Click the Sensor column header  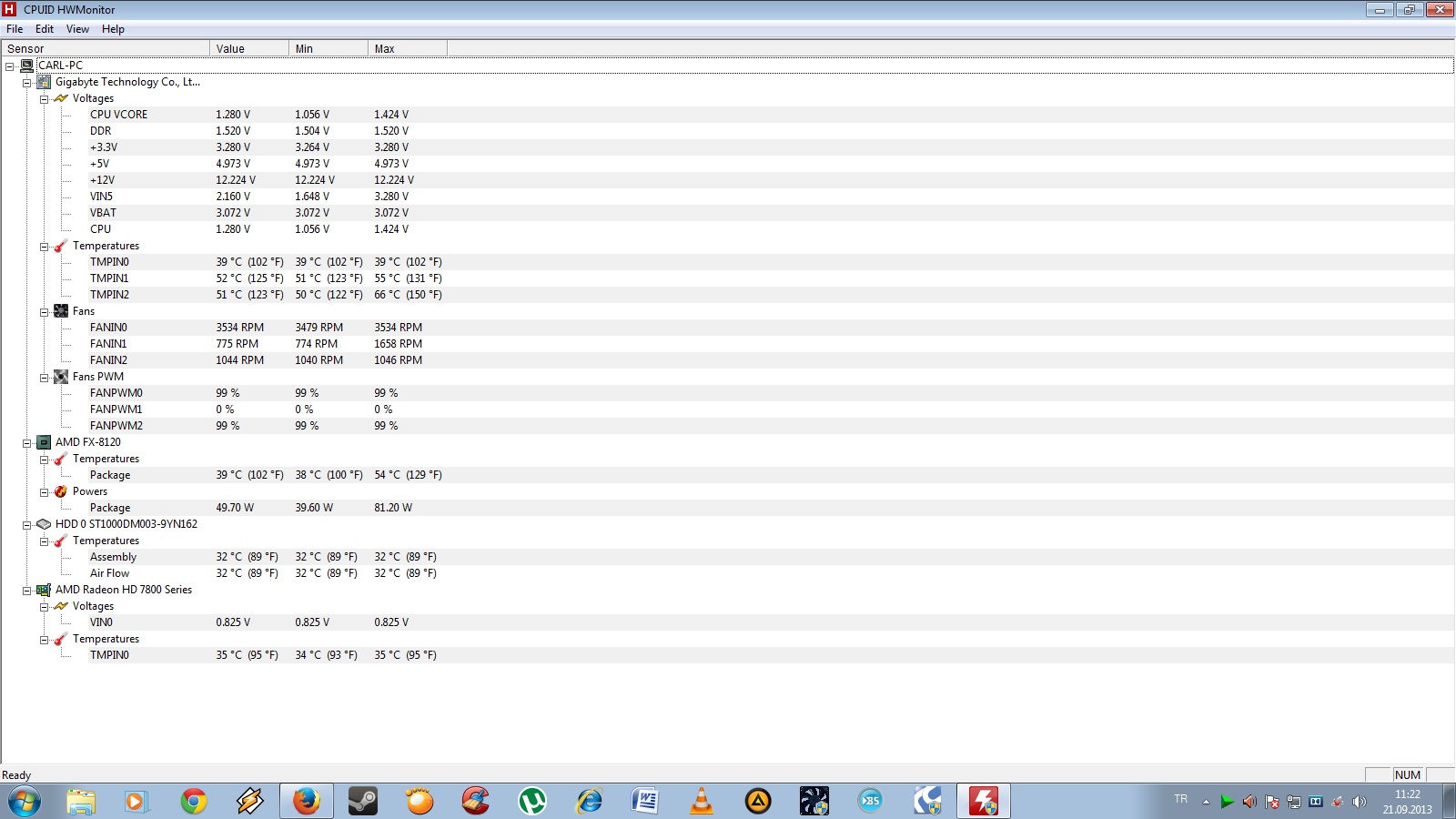click(106, 48)
